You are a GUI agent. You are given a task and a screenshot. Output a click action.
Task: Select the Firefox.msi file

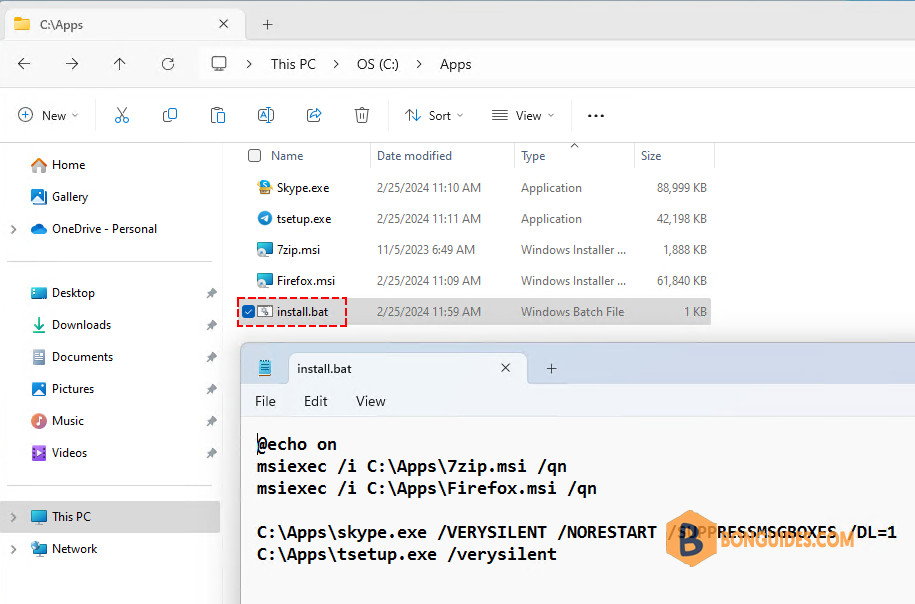[x=306, y=281]
